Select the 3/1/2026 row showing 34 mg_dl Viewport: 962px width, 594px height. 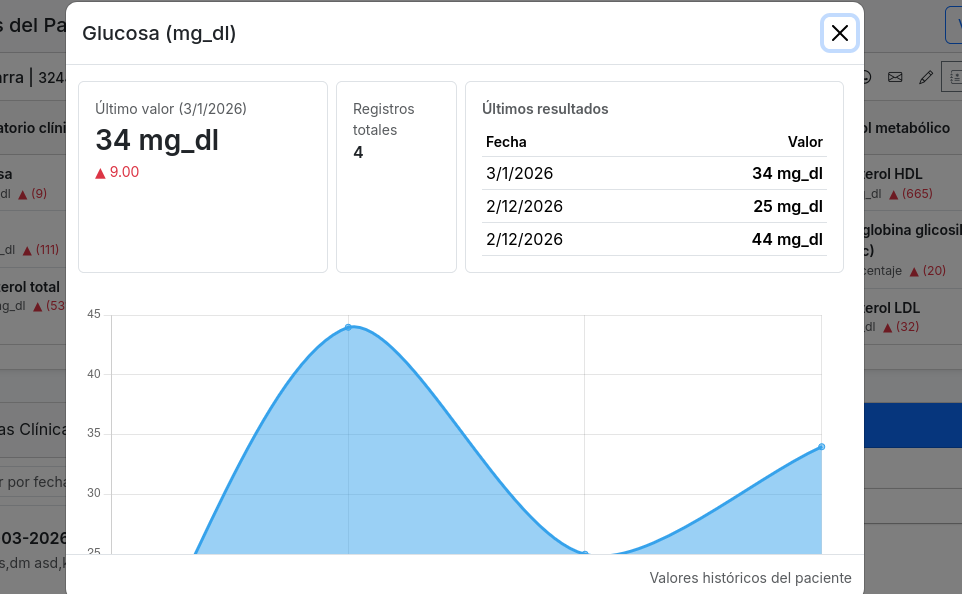coord(654,173)
